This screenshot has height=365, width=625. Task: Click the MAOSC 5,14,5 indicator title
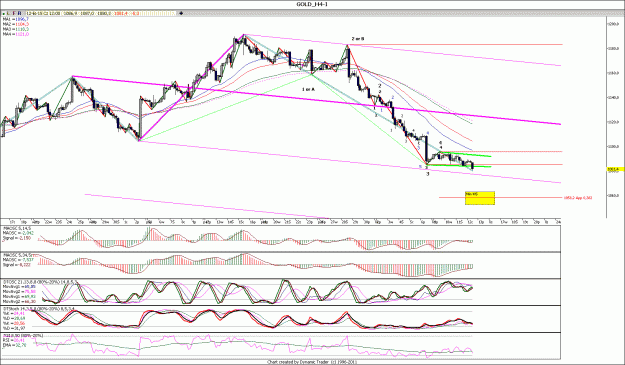[16, 228]
